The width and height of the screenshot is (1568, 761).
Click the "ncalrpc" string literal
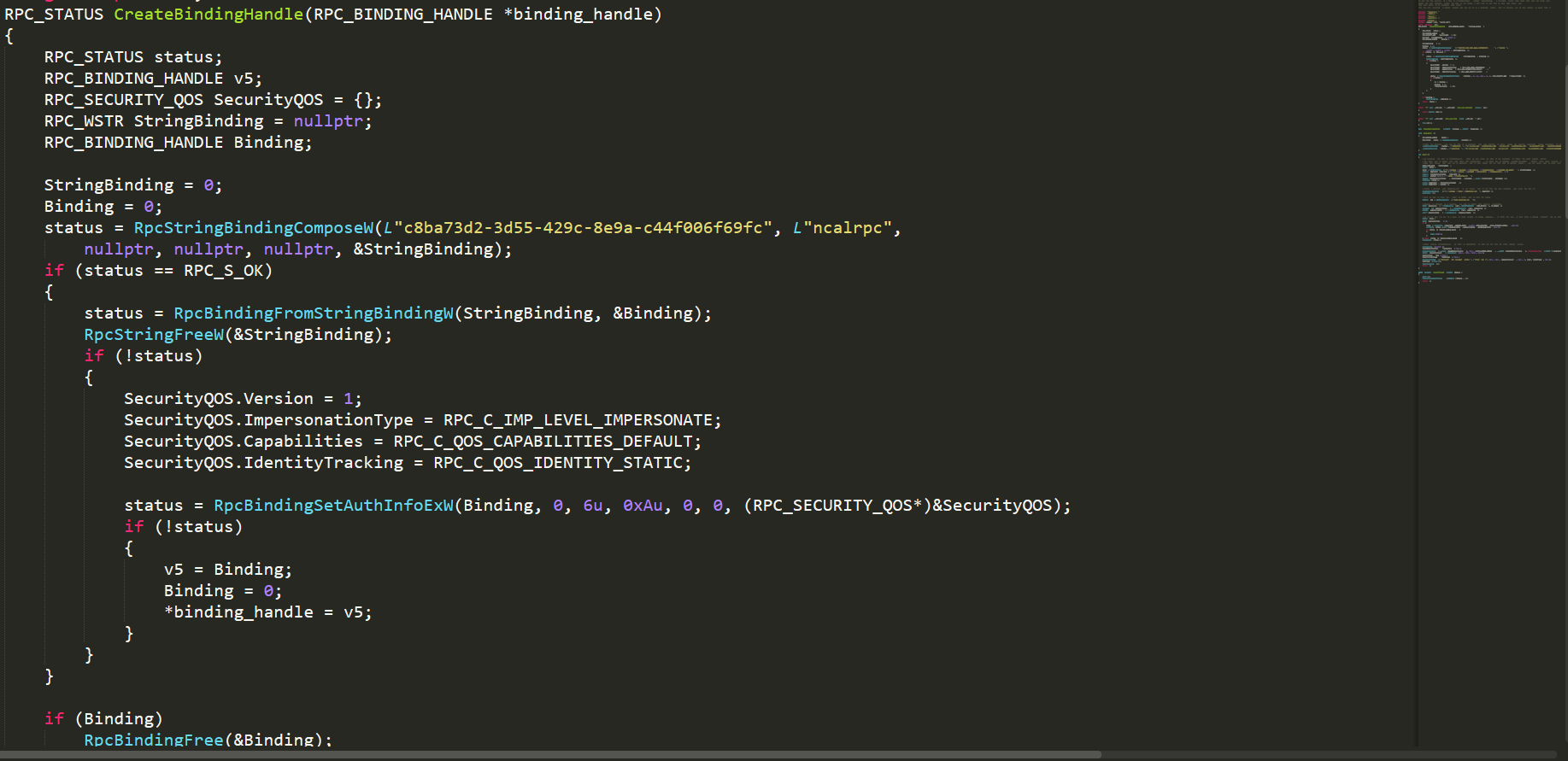pos(847,228)
